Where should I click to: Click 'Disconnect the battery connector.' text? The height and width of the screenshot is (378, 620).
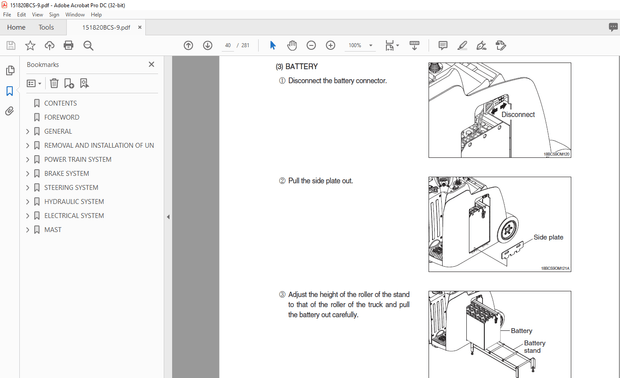point(337,81)
